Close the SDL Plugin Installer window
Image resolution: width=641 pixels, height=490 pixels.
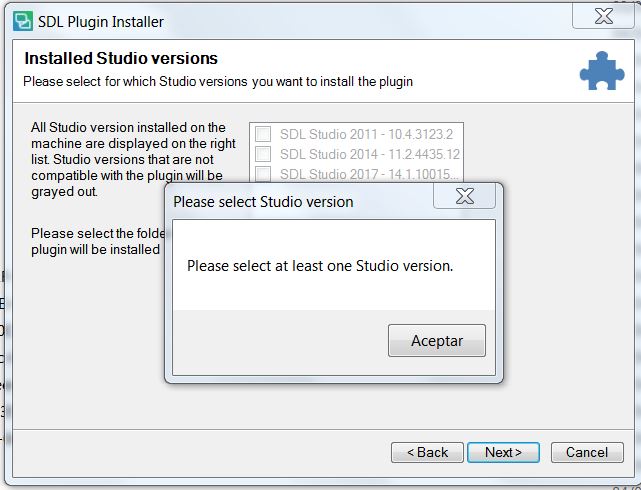point(603,16)
